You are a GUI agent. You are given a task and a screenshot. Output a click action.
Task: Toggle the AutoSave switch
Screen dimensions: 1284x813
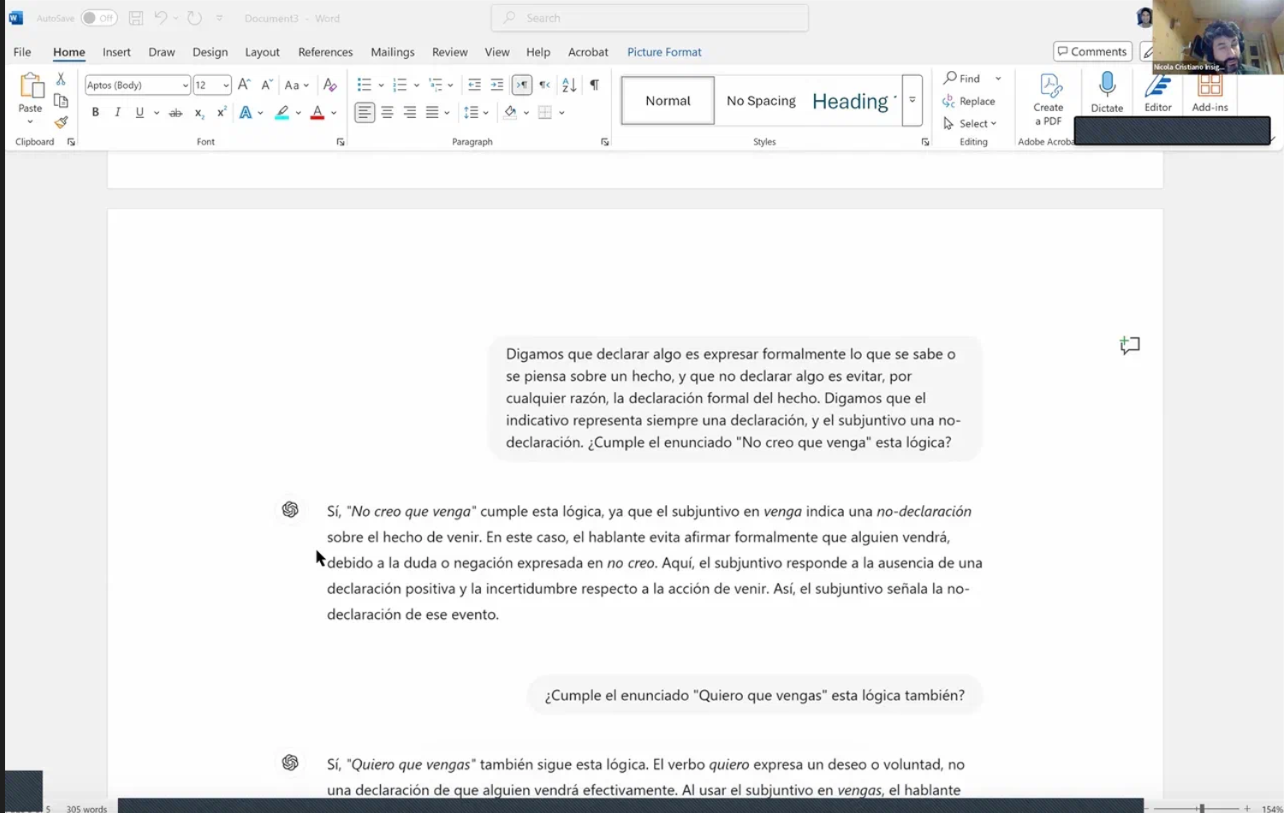coord(98,18)
